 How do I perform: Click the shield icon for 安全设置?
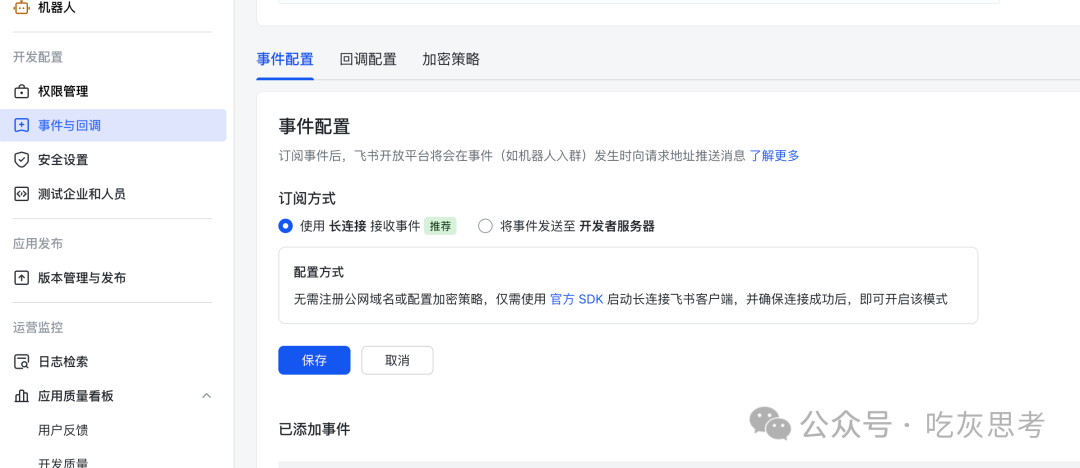(22, 160)
